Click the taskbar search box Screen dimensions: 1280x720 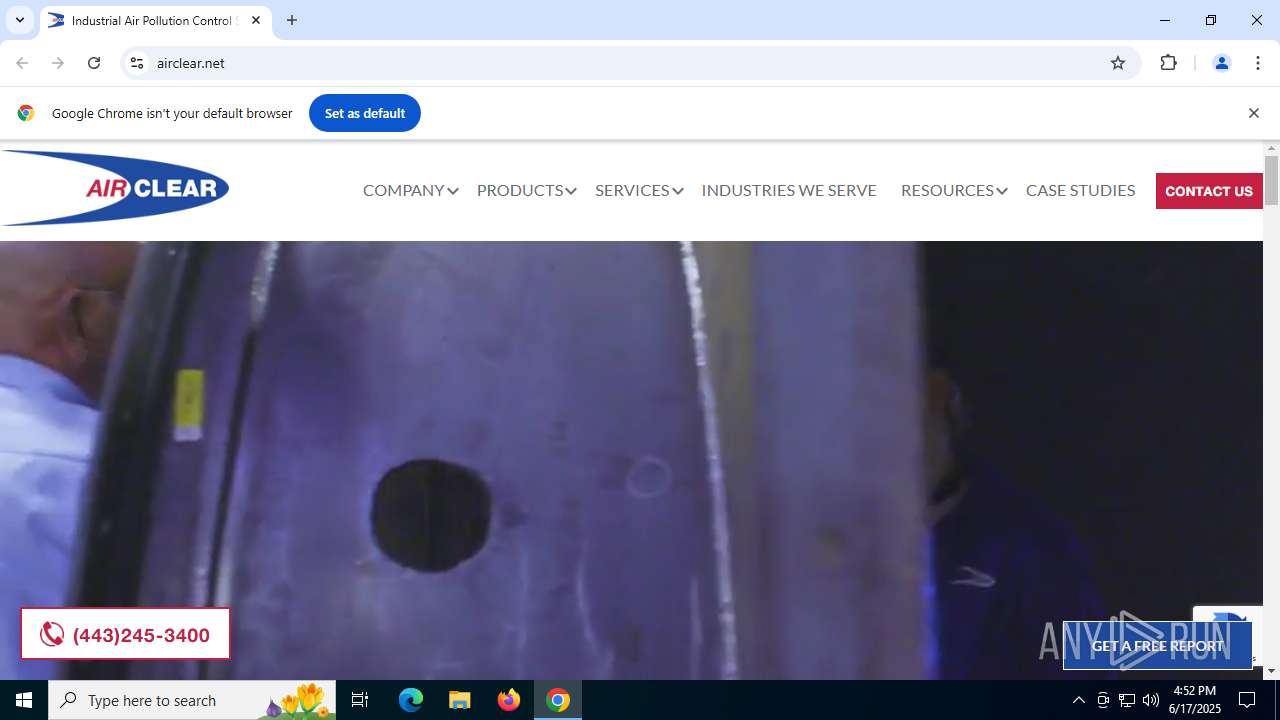click(x=192, y=700)
